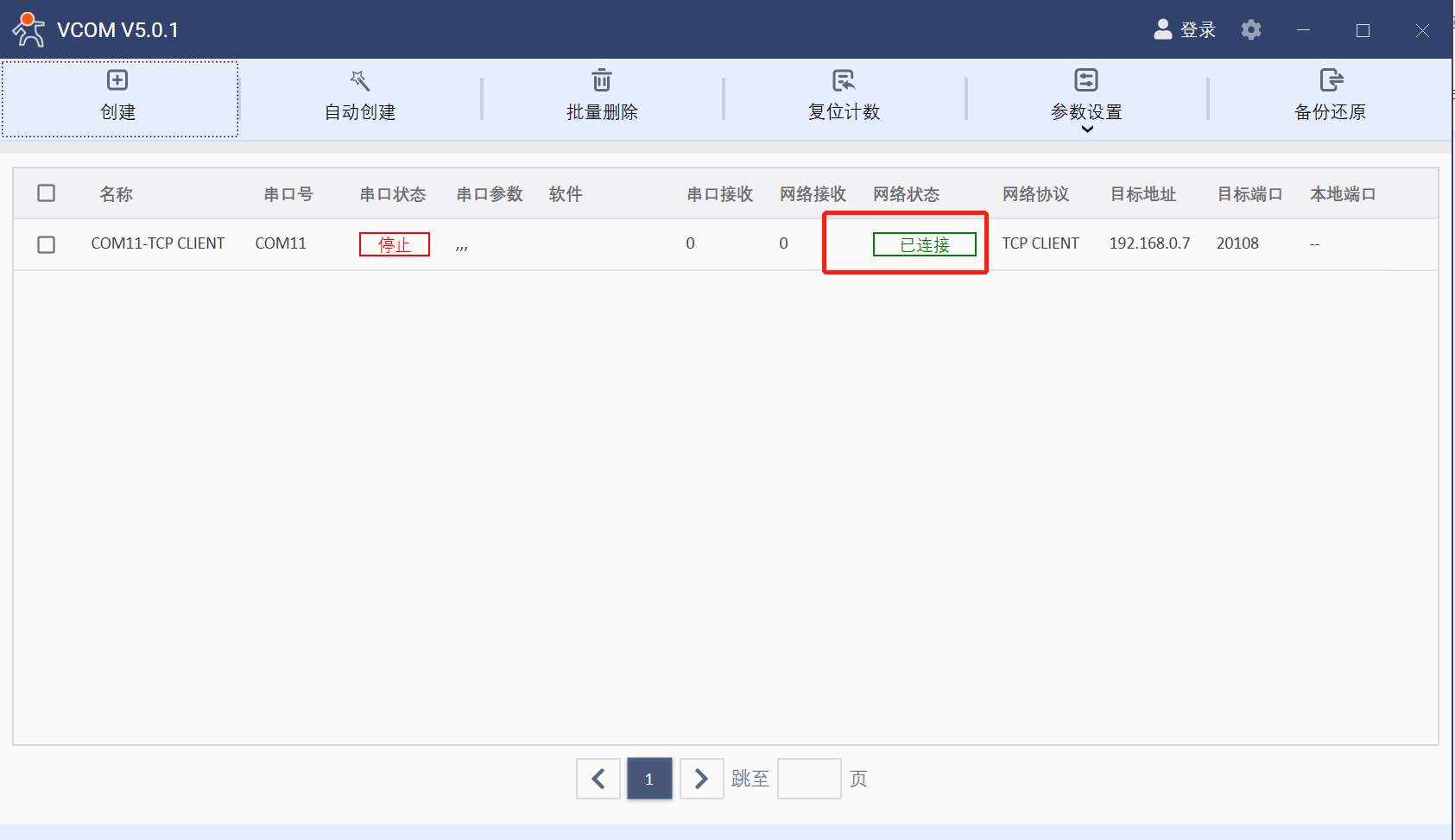Expand the 参数设置 dropdown chevron
Viewport: 1455px width, 840px height.
click(x=1087, y=129)
